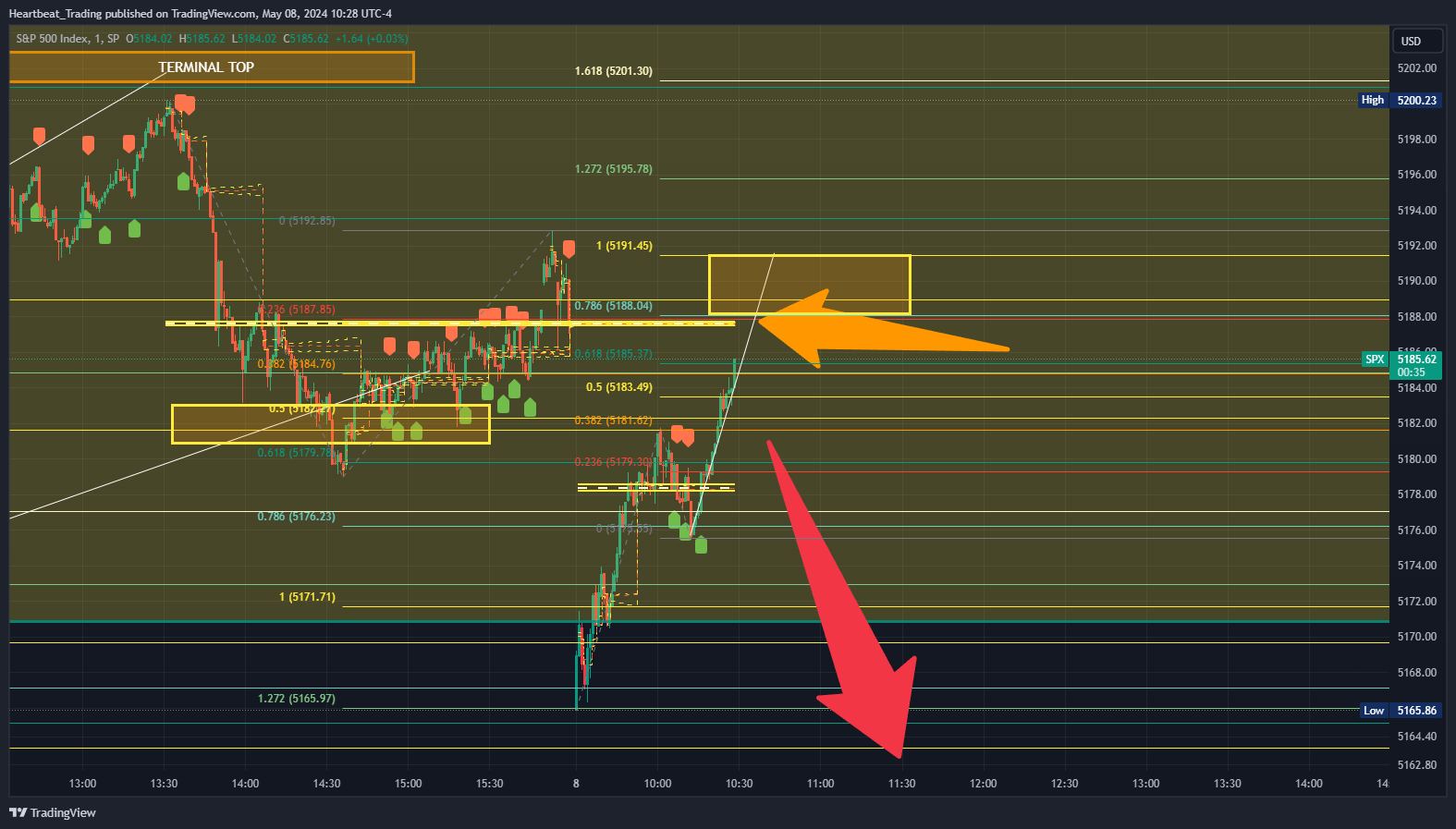
Task: Click the 10:30 time axis label
Action: [x=739, y=784]
